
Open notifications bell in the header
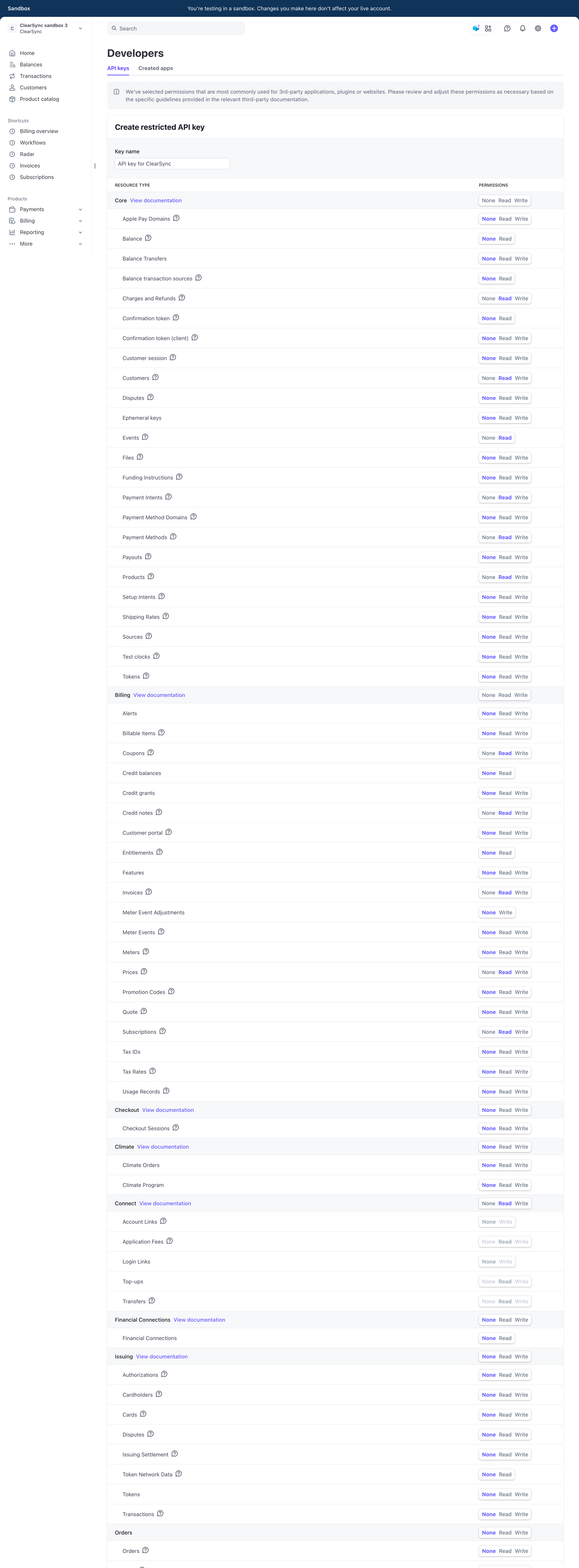522,29
